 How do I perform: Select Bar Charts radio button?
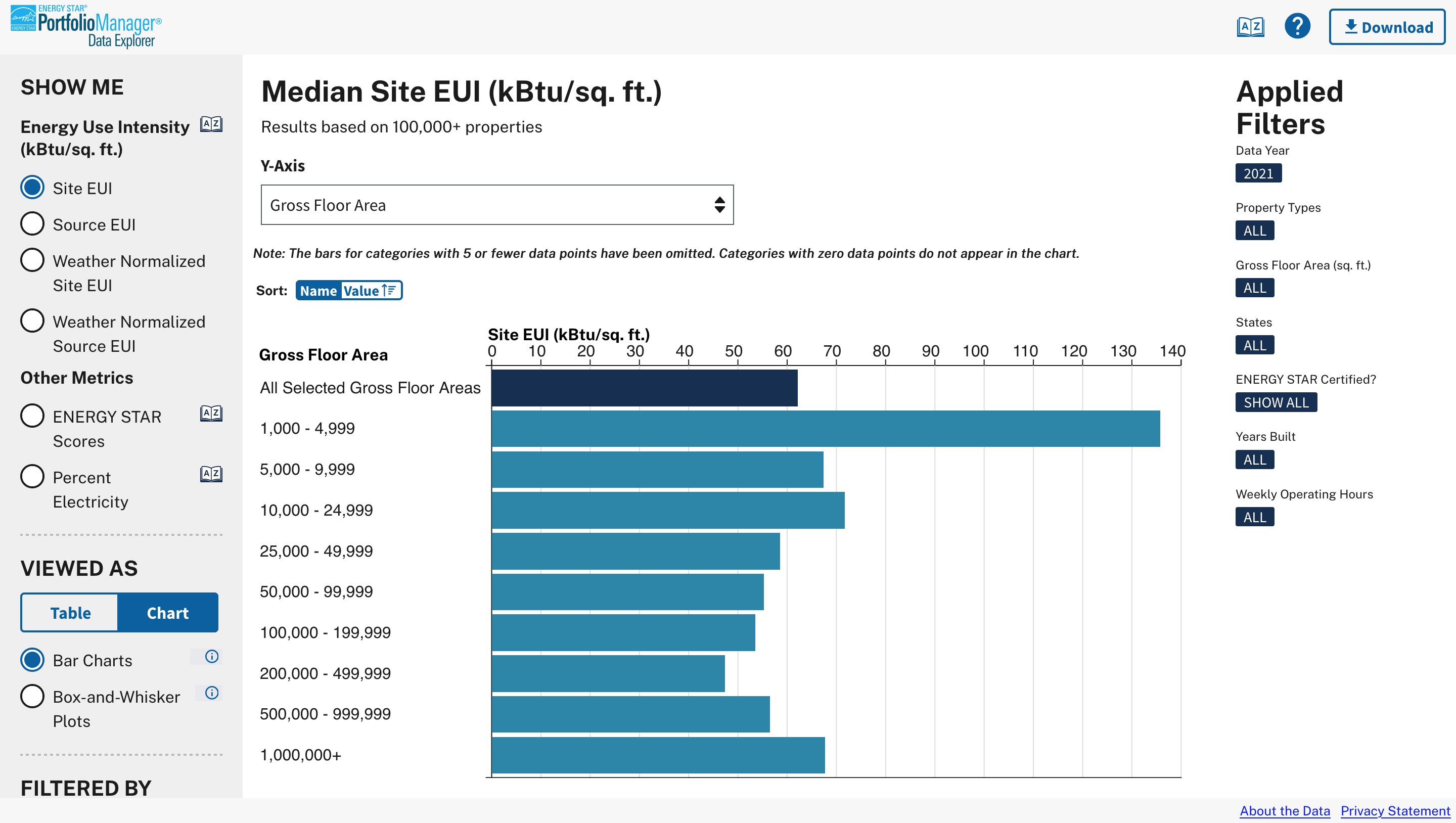click(31, 659)
